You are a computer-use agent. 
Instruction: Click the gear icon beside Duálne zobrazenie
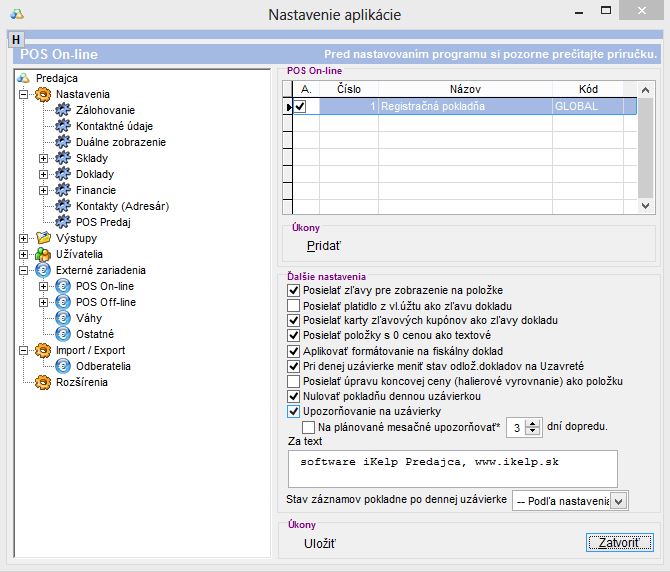pyautogui.click(x=63, y=142)
